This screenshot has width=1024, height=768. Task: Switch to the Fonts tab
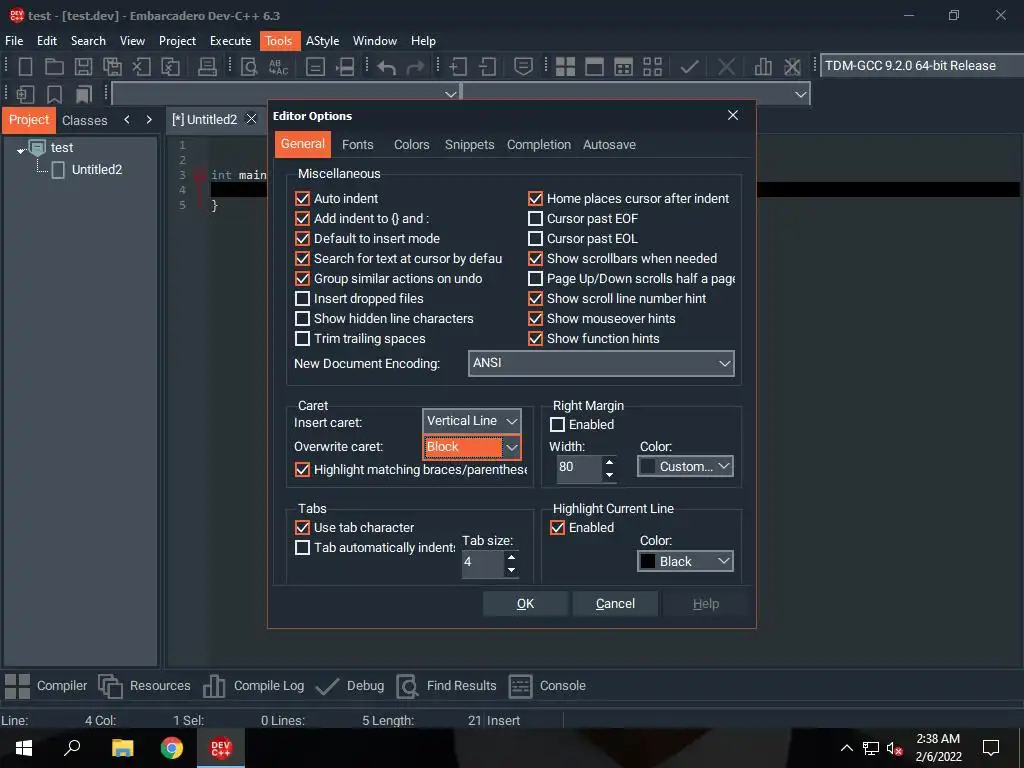[358, 145]
